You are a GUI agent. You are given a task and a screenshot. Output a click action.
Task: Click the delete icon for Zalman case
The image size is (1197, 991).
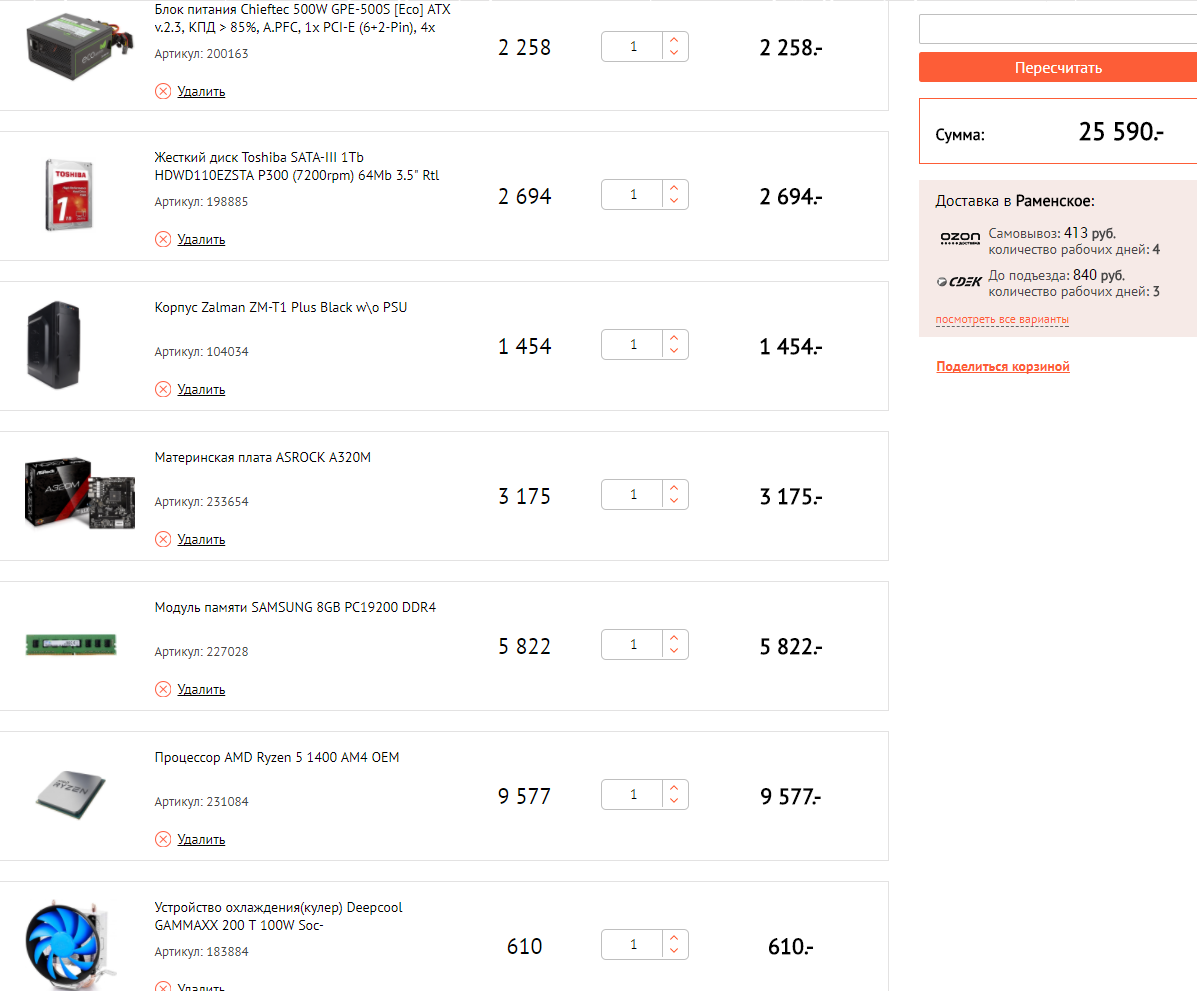coord(163,389)
